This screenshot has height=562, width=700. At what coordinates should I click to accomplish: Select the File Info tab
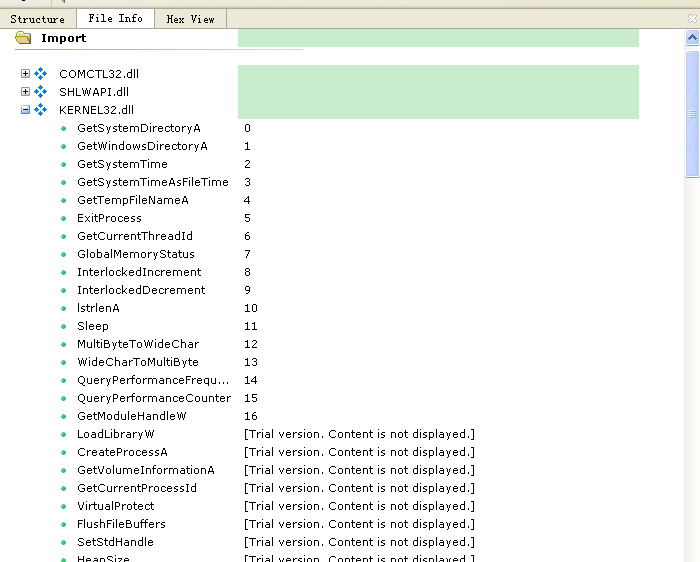point(116,19)
